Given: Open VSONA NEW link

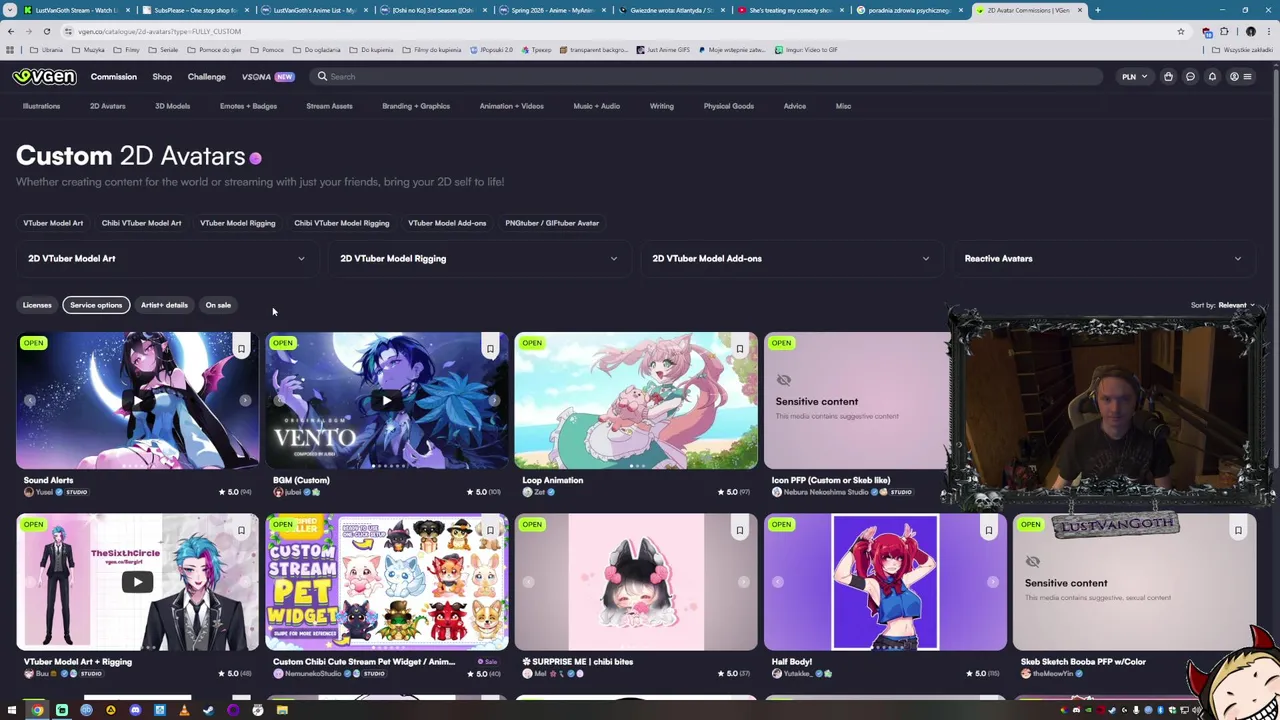Looking at the screenshot, I should 267,77.
